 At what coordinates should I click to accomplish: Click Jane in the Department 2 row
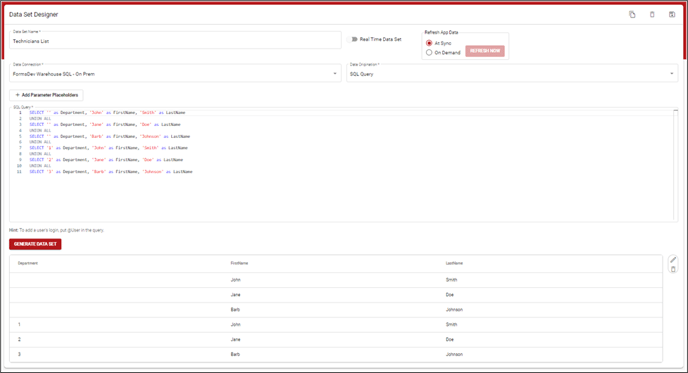pyautogui.click(x=236, y=340)
